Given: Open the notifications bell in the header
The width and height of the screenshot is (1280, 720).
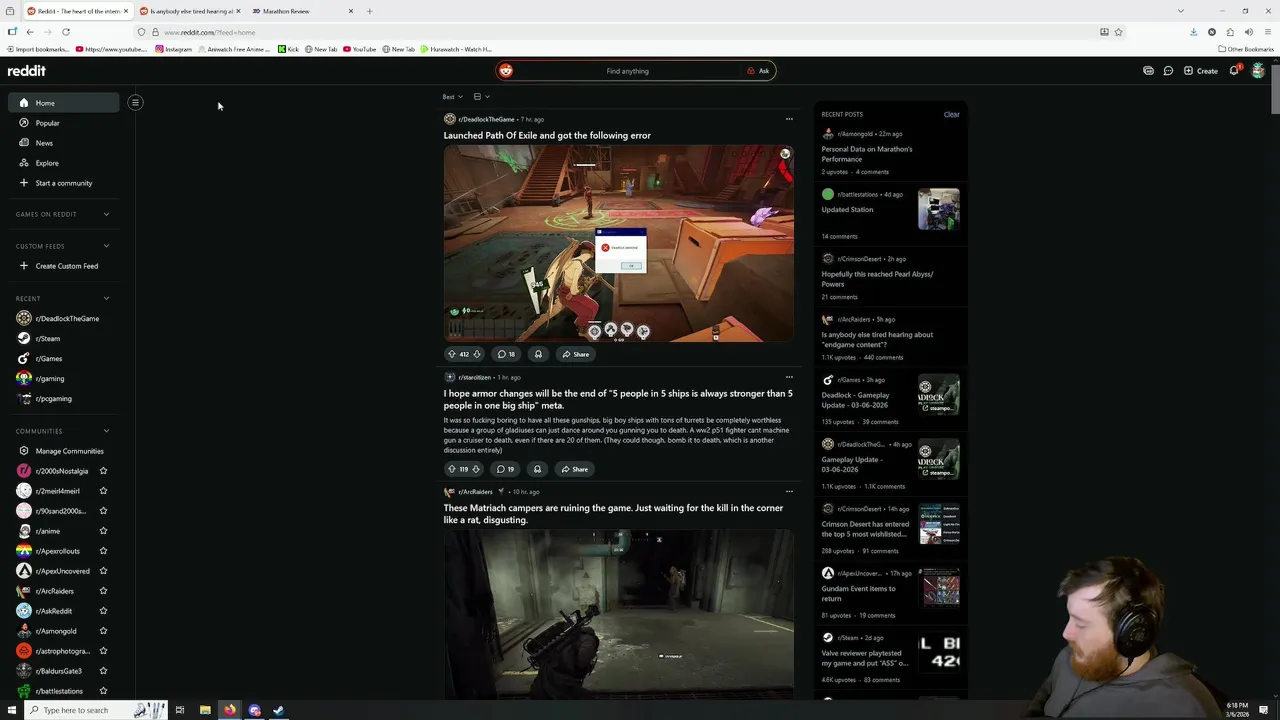Looking at the screenshot, I should tap(1234, 71).
